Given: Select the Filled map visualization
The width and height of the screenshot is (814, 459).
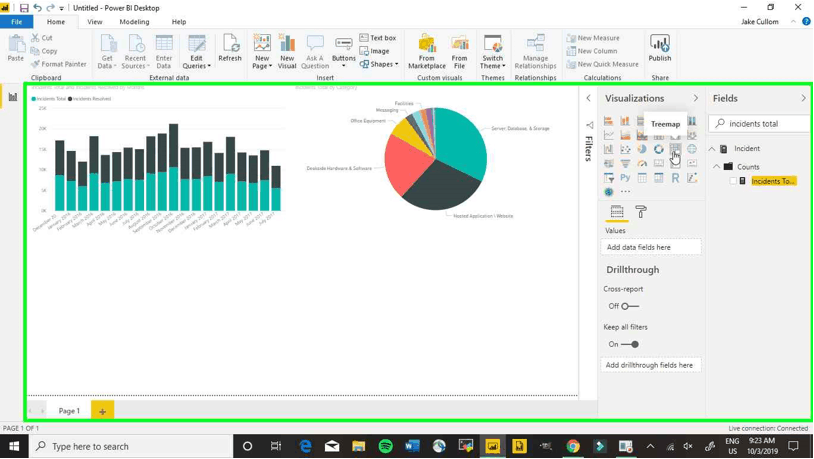Looking at the screenshot, I should point(608,164).
